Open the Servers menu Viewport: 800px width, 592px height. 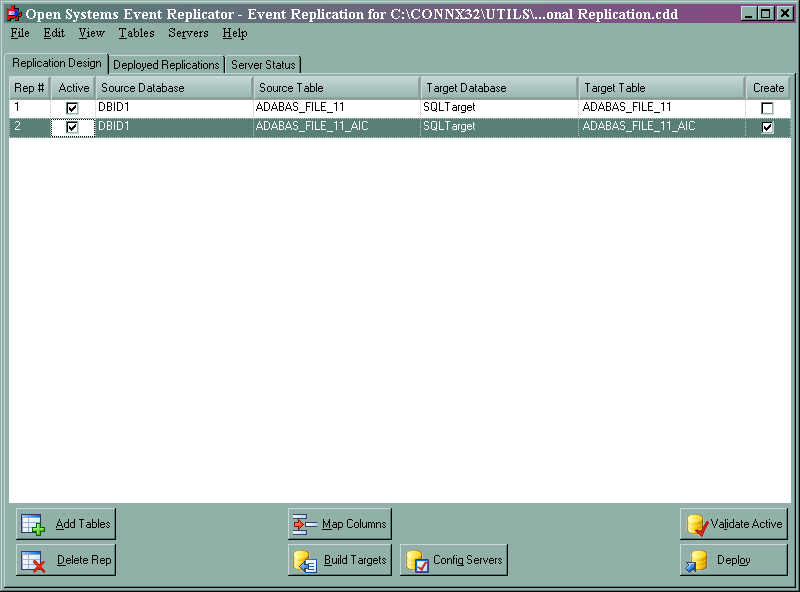point(188,33)
